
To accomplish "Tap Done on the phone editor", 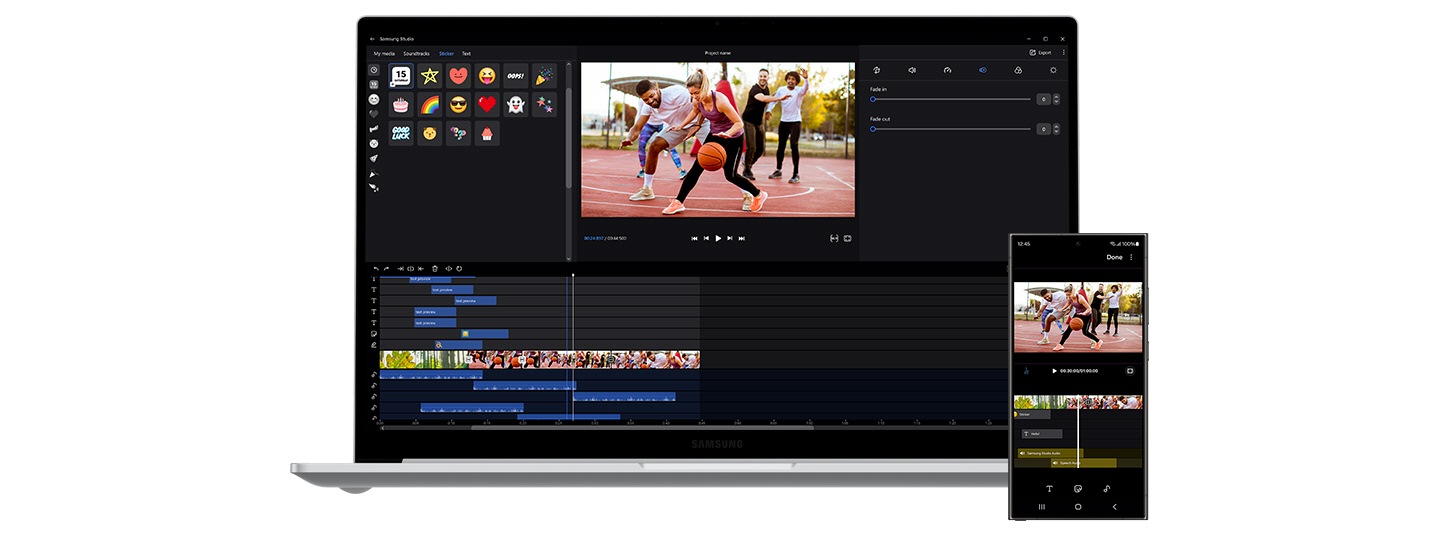I will [1114, 257].
